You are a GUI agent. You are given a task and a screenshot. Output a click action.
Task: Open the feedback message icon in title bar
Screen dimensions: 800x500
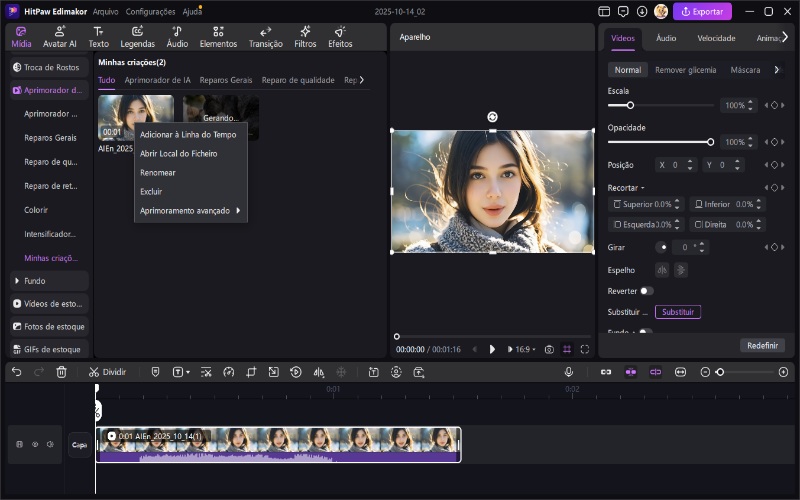[x=623, y=11]
